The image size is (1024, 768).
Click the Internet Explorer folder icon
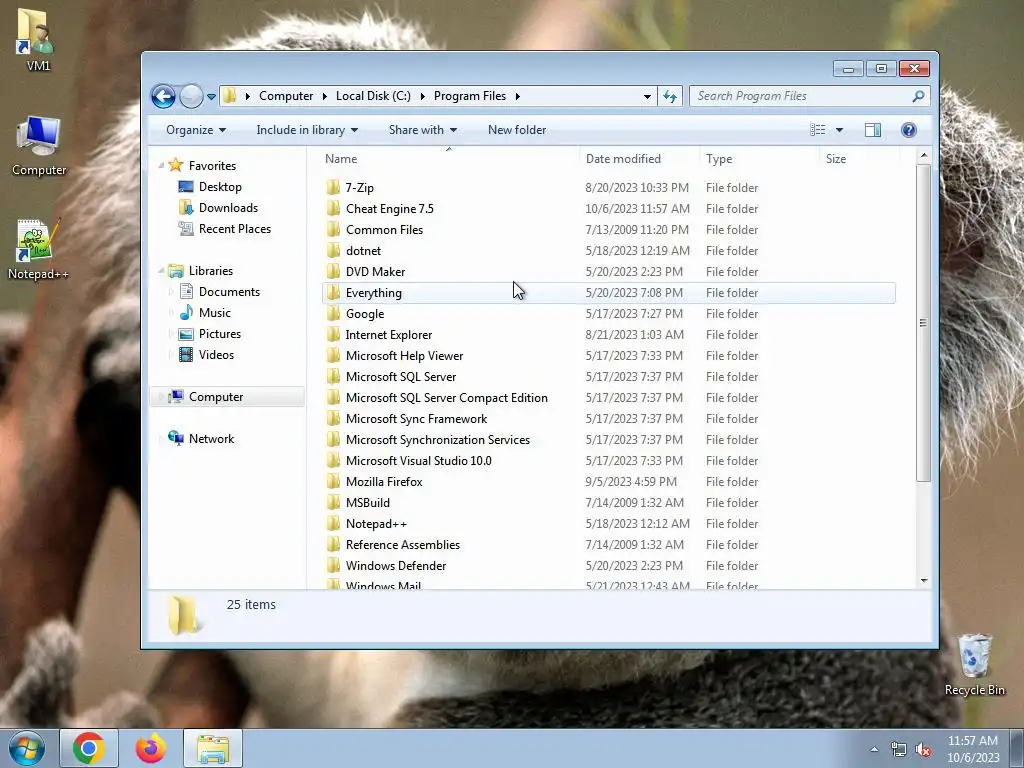click(333, 334)
